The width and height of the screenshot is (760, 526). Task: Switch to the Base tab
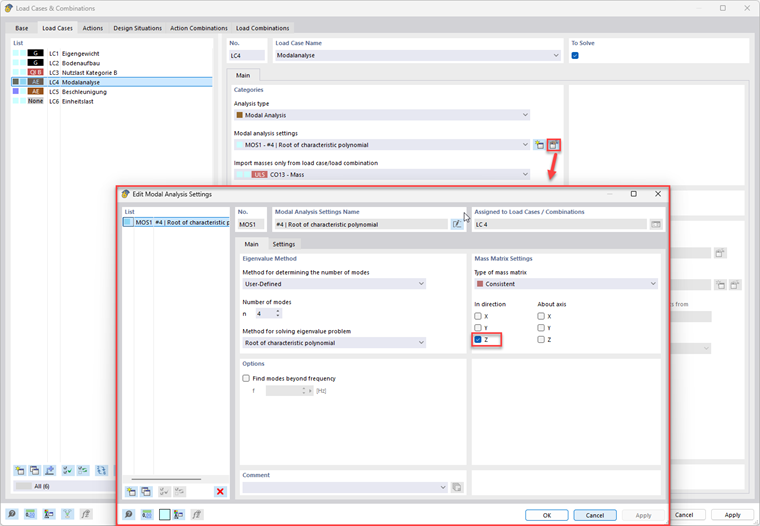pyautogui.click(x=21, y=28)
